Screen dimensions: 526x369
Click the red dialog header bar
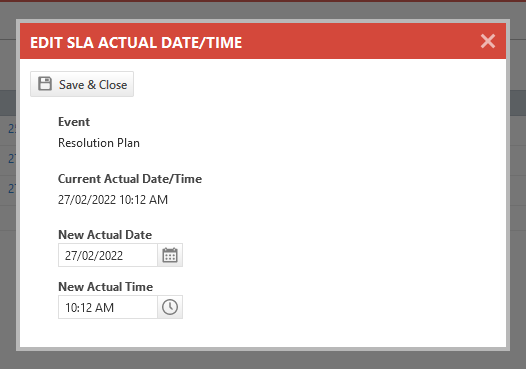pos(263,41)
